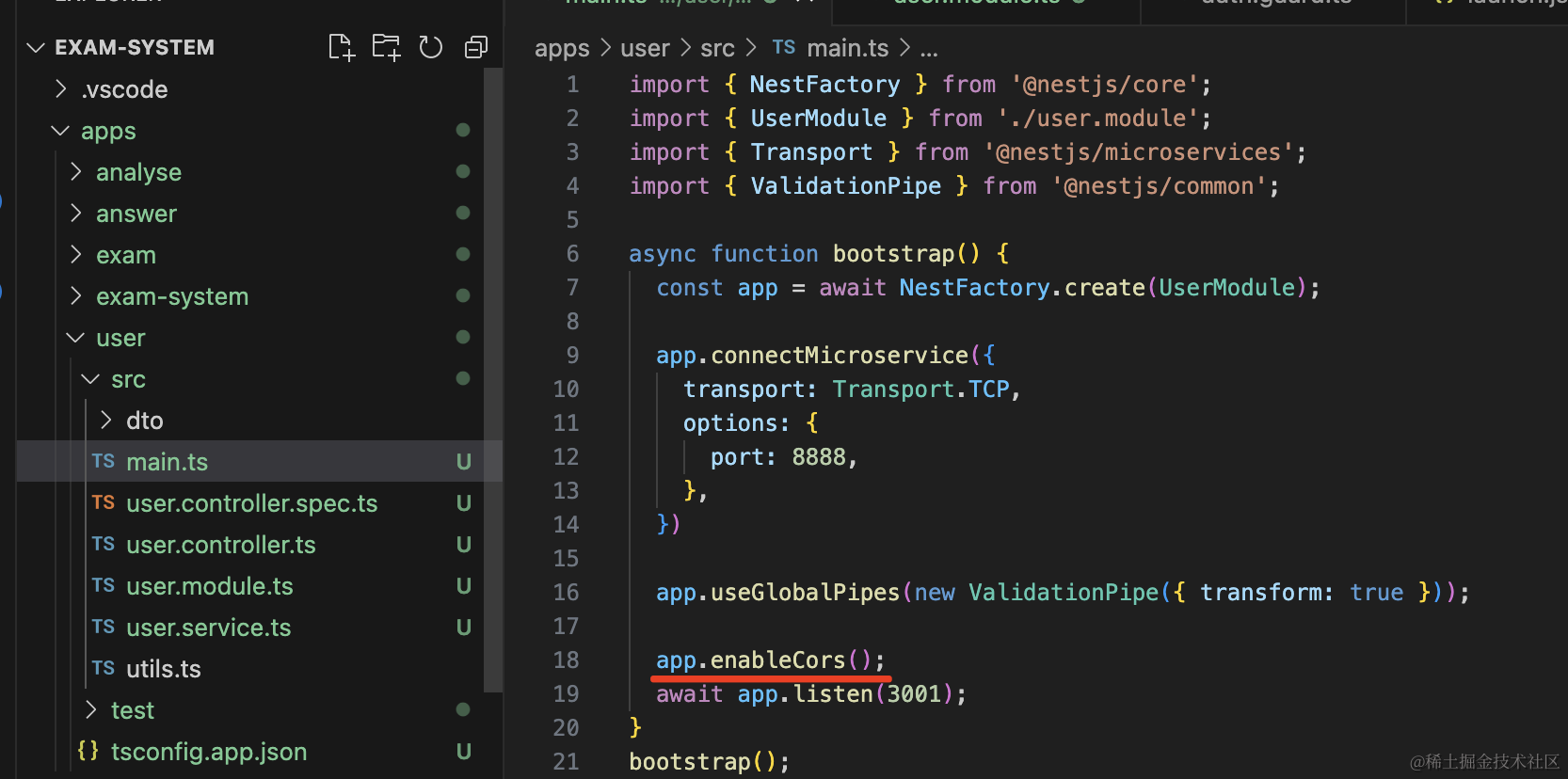Expand the exam-system folder
The height and width of the screenshot is (779, 1568).
point(76,296)
